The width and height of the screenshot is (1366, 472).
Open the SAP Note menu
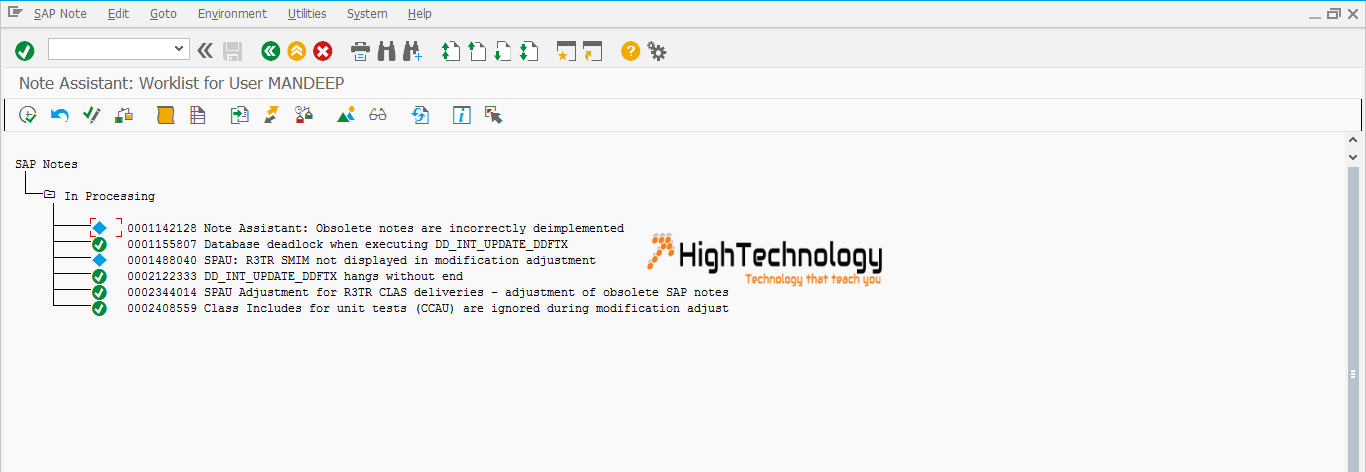60,14
